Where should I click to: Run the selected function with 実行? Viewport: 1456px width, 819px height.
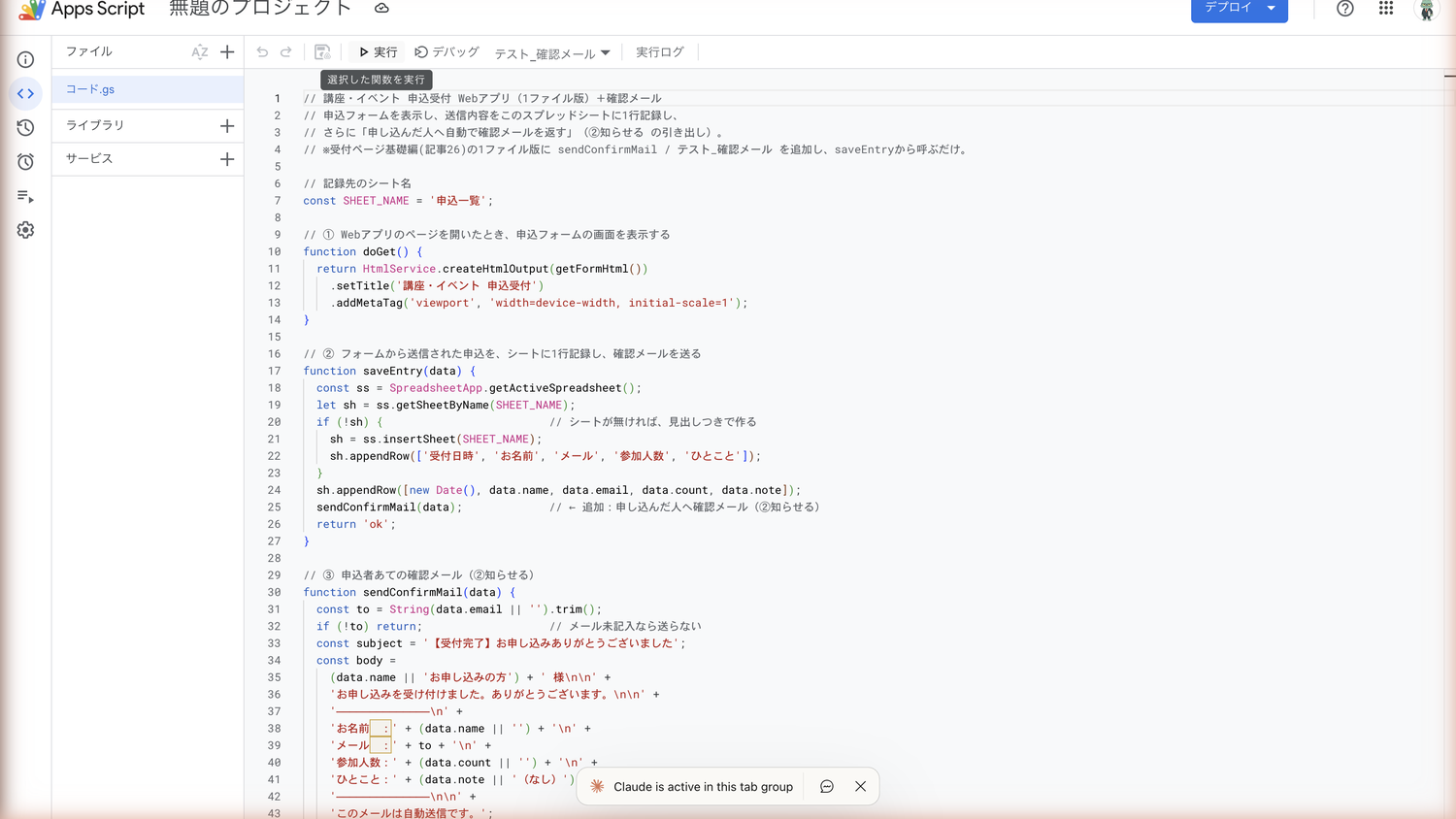pos(378,52)
